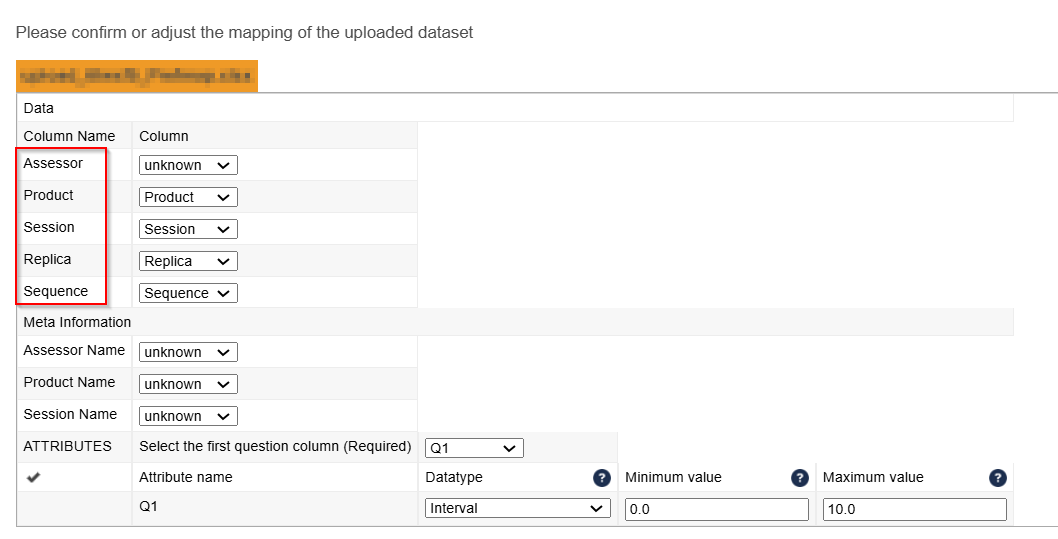Click the Maximum value field showing 10.0
Image resolution: width=1058 pixels, height=539 pixels.
pos(914,509)
